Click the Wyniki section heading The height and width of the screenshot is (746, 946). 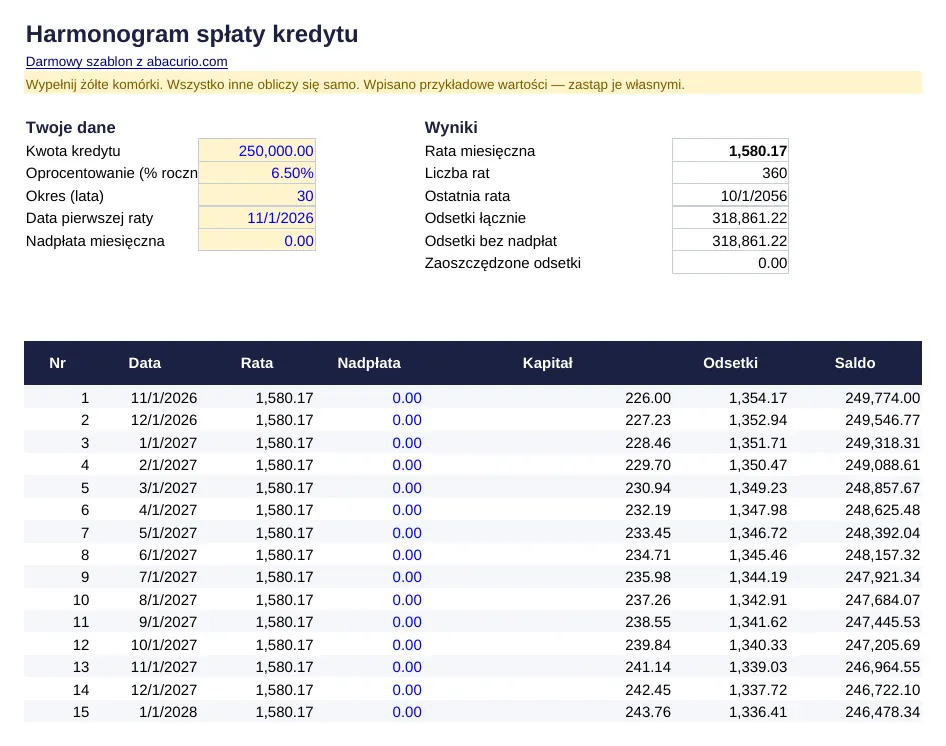pyautogui.click(x=451, y=127)
